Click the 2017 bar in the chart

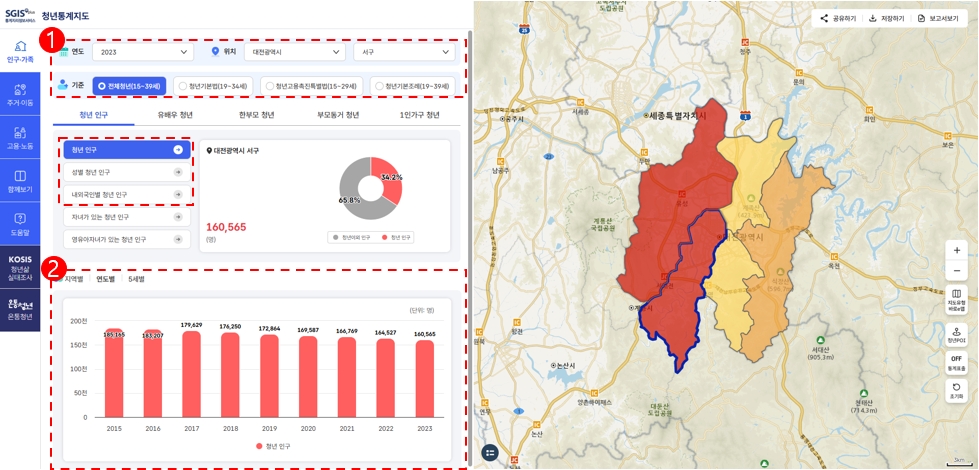[191, 373]
